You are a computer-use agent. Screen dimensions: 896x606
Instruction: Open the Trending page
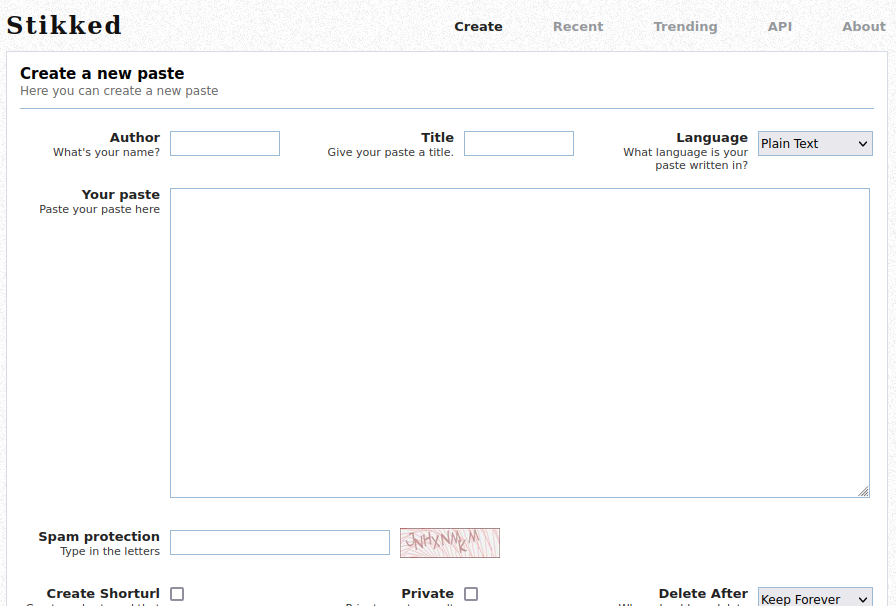point(685,27)
